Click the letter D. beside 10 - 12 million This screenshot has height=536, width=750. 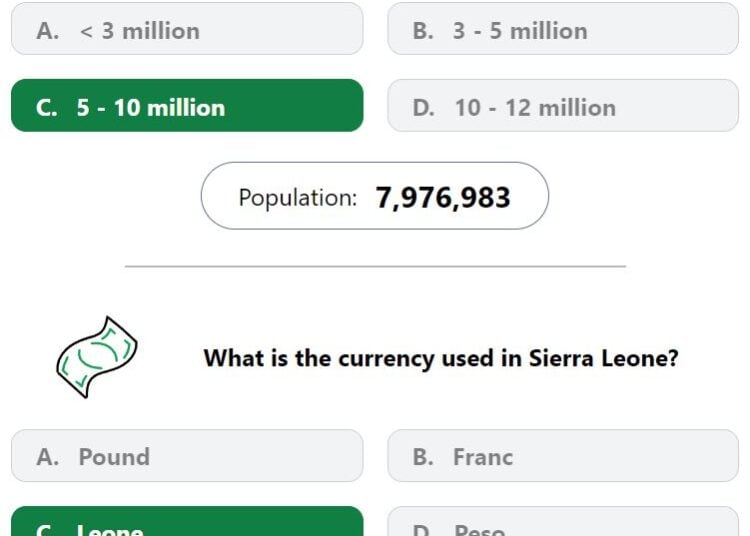click(x=424, y=108)
